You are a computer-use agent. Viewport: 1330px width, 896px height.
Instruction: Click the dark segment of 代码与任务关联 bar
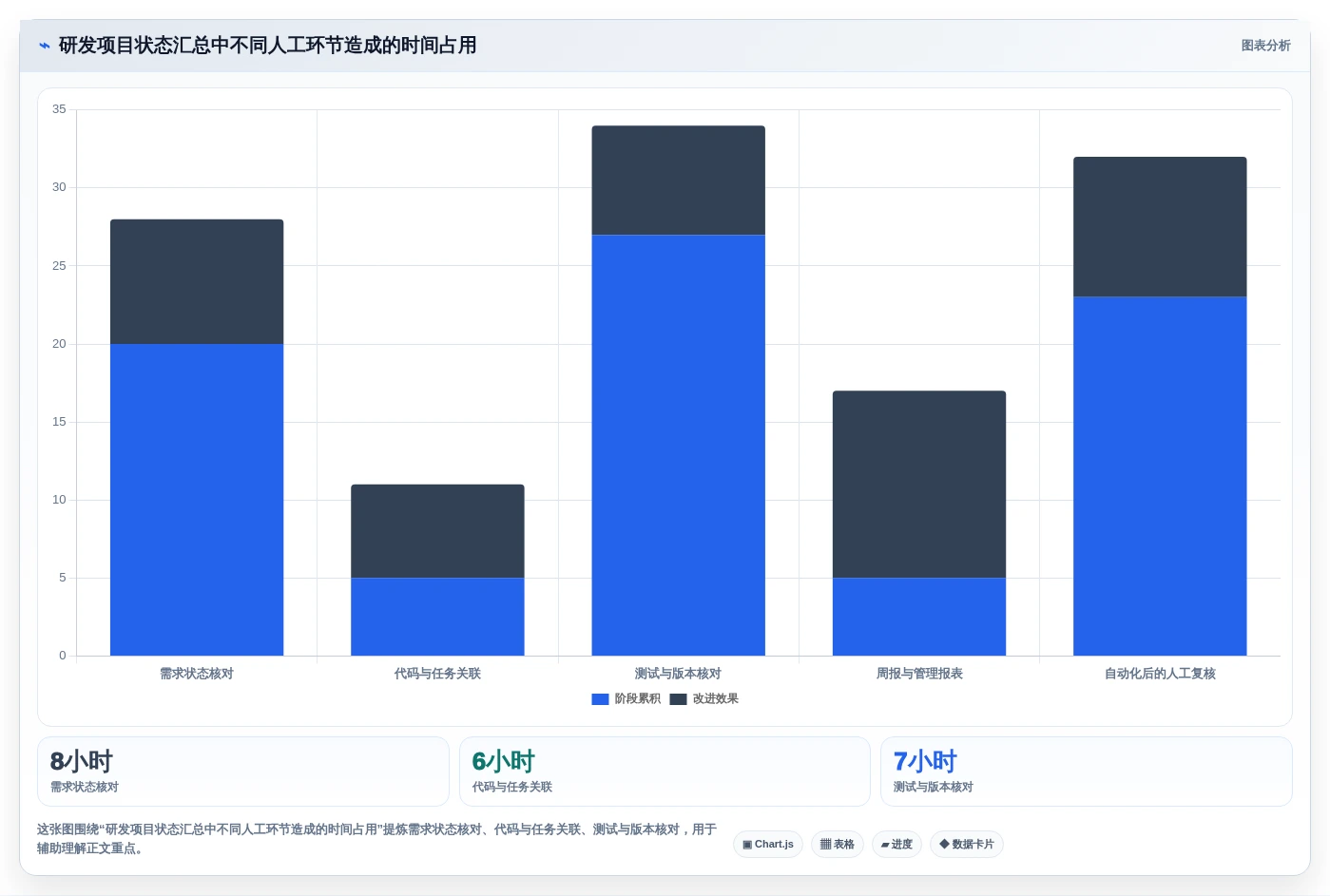437,531
